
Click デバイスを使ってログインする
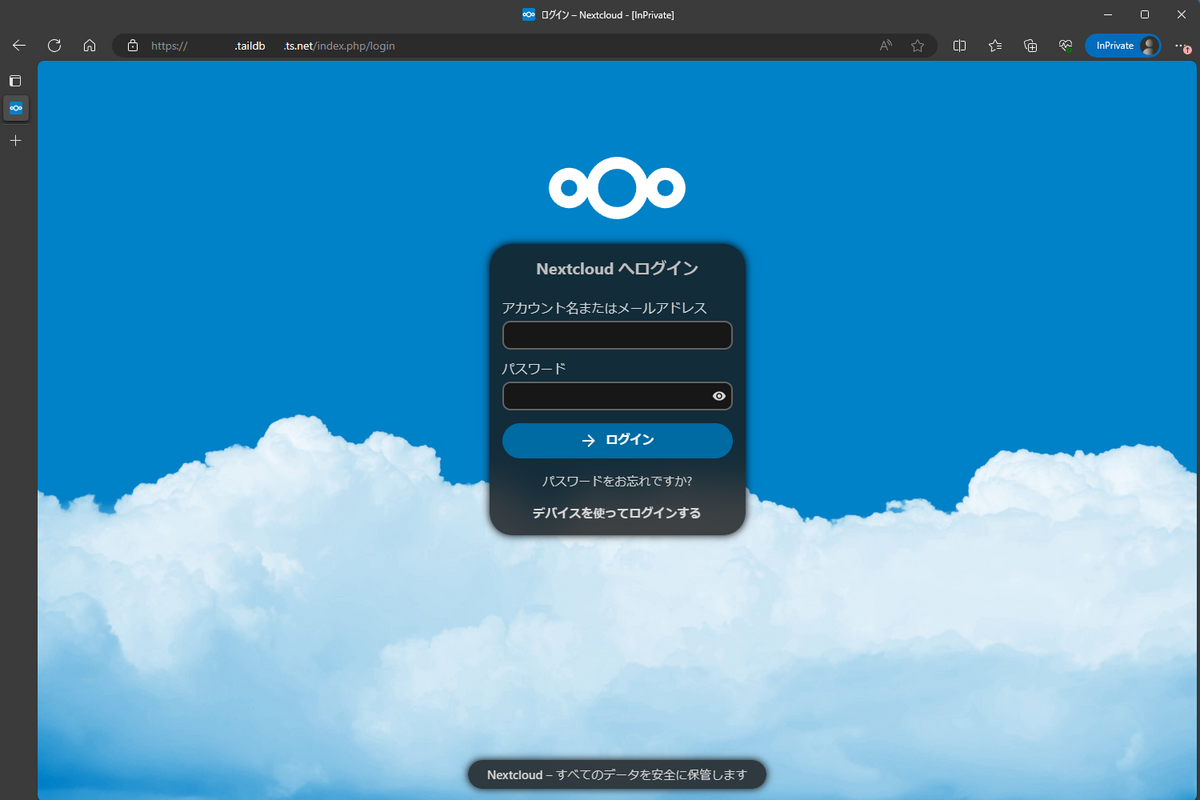(617, 512)
